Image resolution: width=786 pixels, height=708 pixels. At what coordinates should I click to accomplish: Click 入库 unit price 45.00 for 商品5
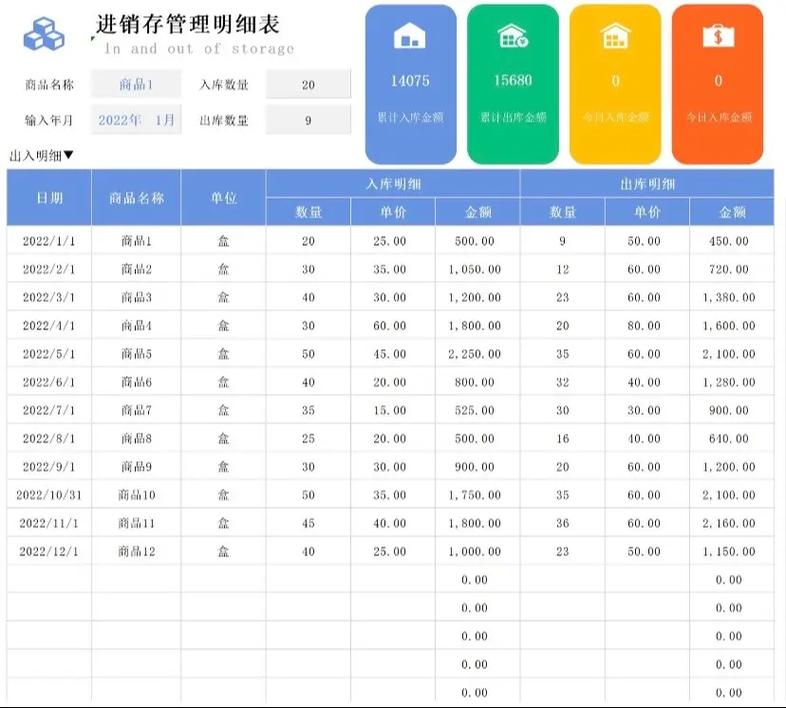(x=393, y=353)
